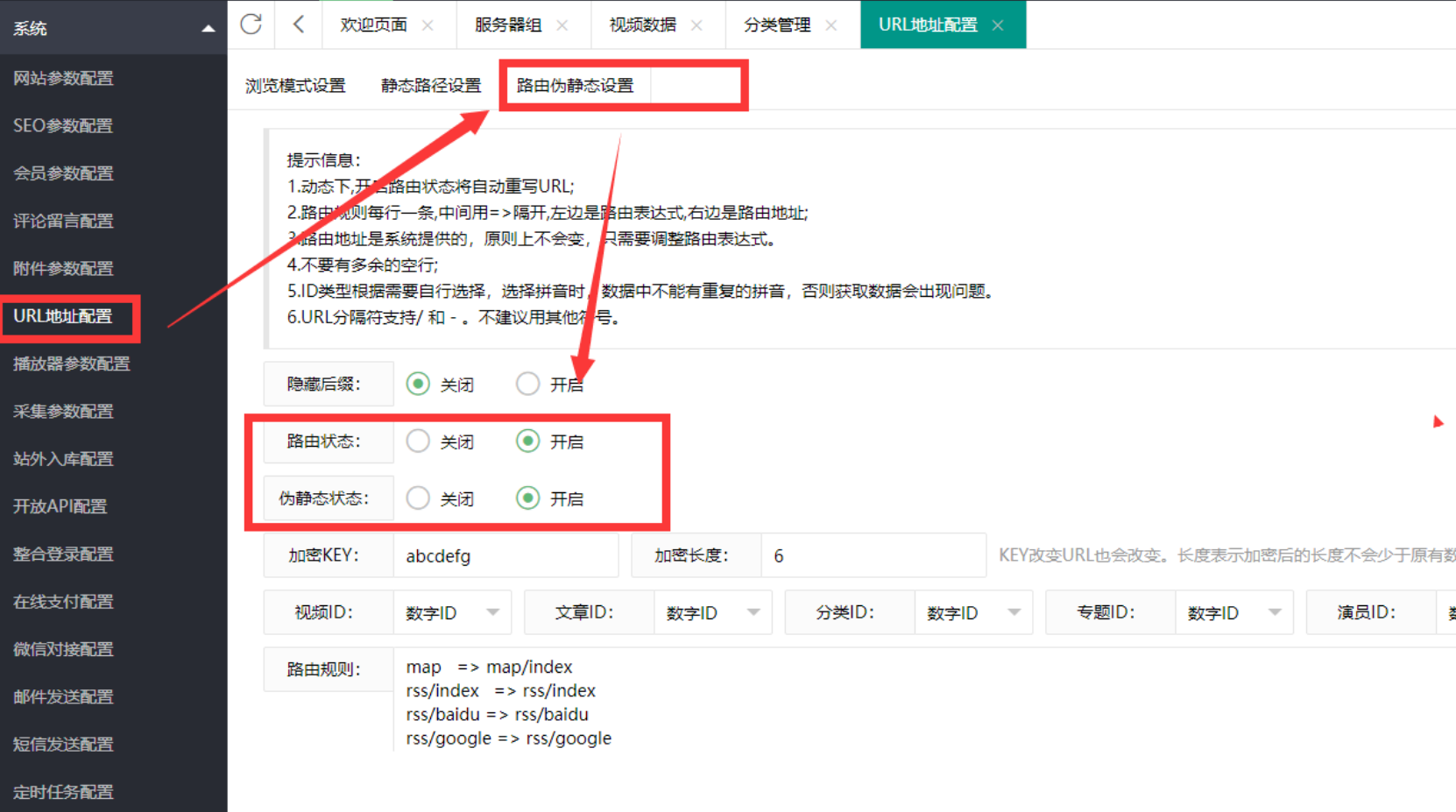Open SEO参数配置 in the sidebar

click(63, 126)
